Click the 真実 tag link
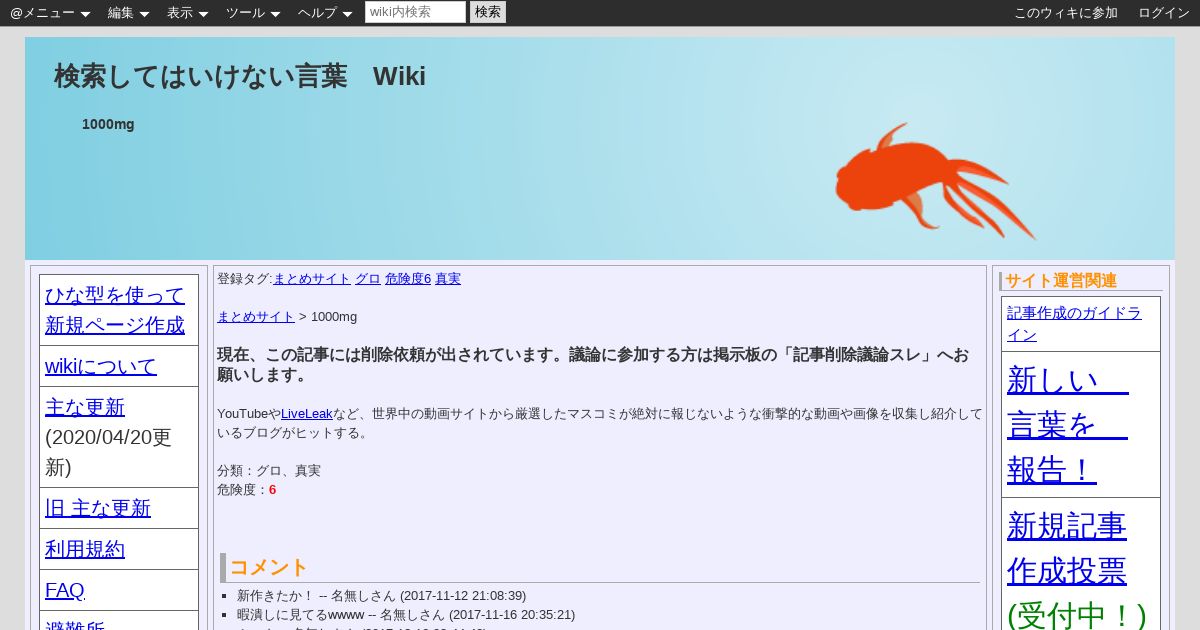This screenshot has width=1200, height=630. click(x=448, y=279)
